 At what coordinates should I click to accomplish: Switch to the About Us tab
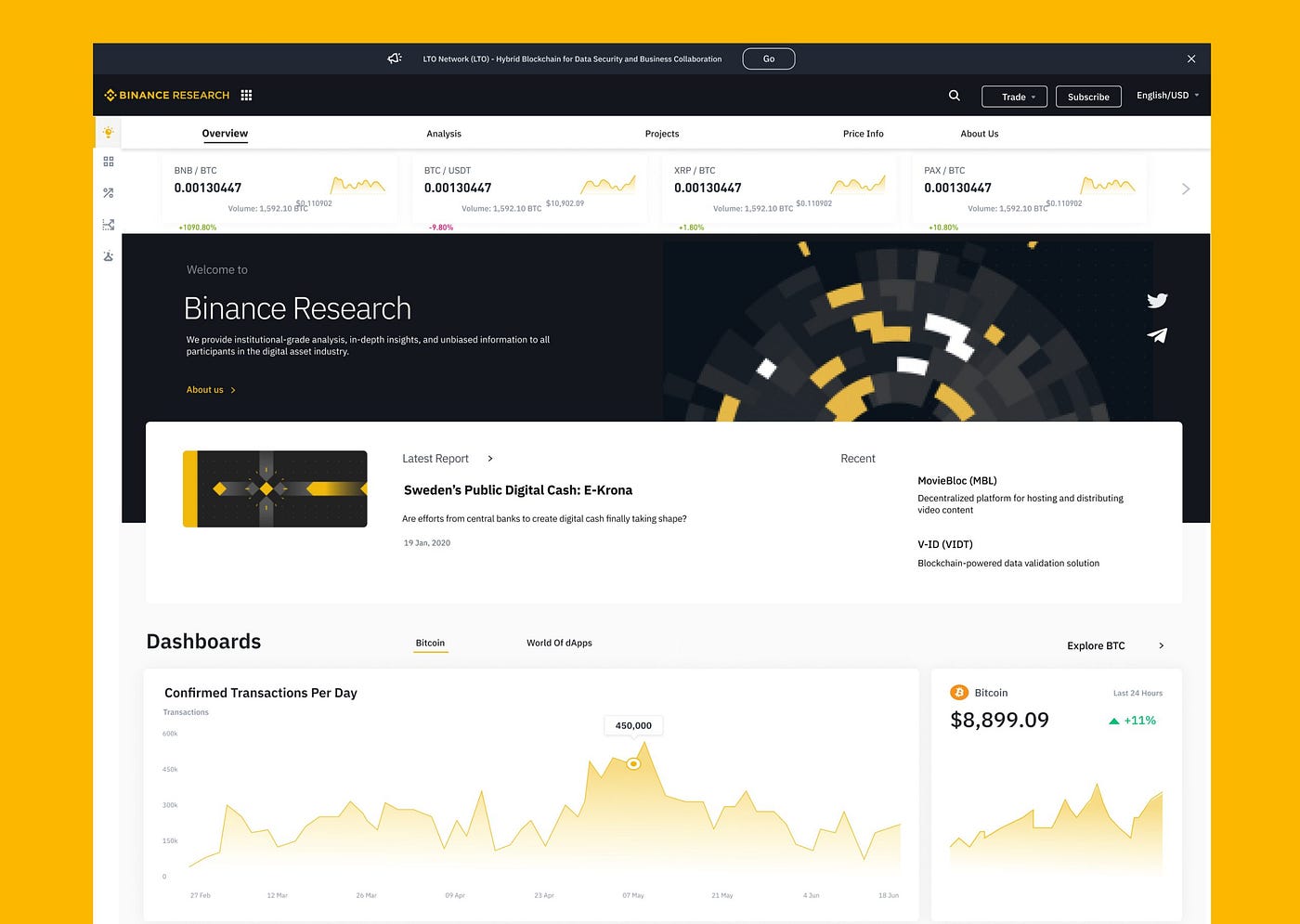(980, 134)
